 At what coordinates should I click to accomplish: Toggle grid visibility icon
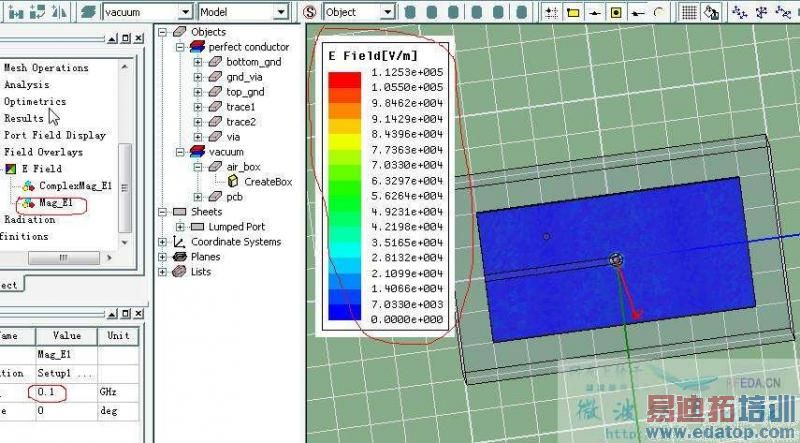[689, 12]
